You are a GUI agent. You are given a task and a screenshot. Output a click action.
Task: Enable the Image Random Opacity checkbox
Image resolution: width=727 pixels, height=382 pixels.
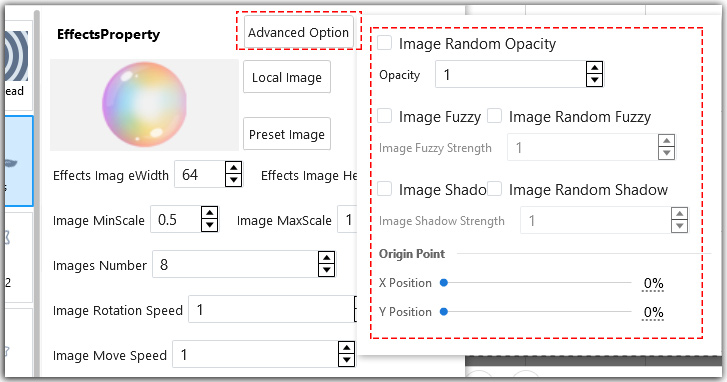coord(384,43)
